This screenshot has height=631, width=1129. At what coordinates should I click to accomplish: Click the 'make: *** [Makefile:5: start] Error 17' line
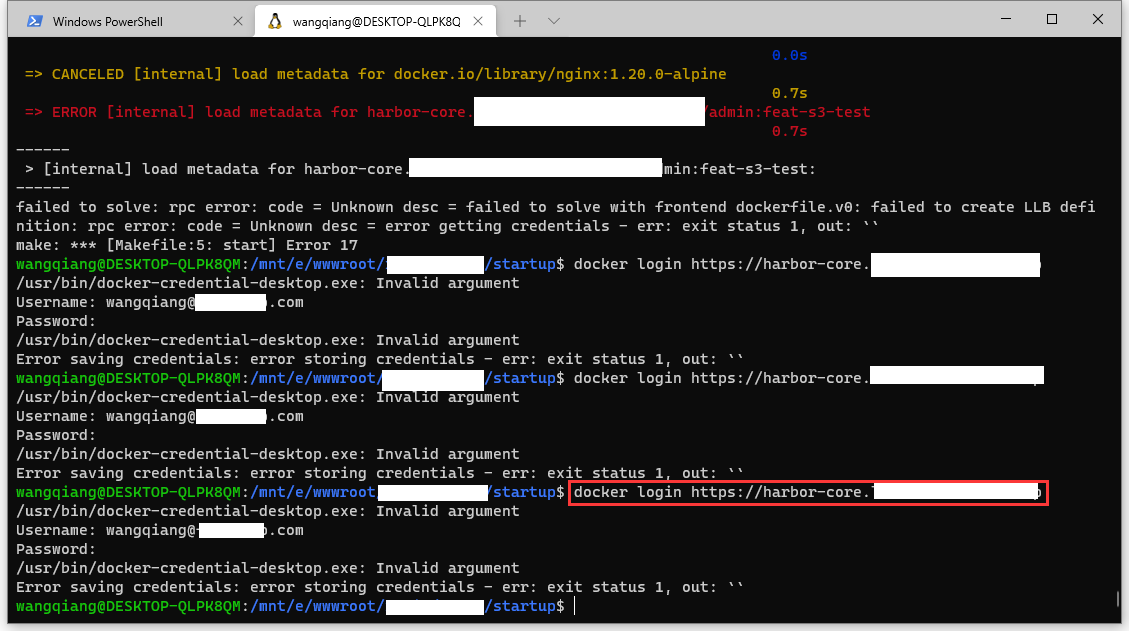186,245
